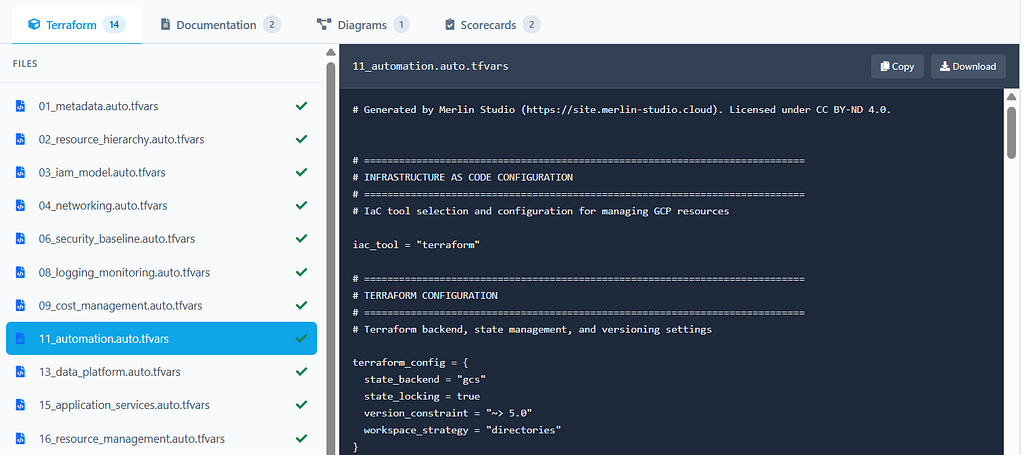Click the file list scrollbar thumb
Image resolution: width=1024 pixels, height=455 pixels.
click(330, 257)
